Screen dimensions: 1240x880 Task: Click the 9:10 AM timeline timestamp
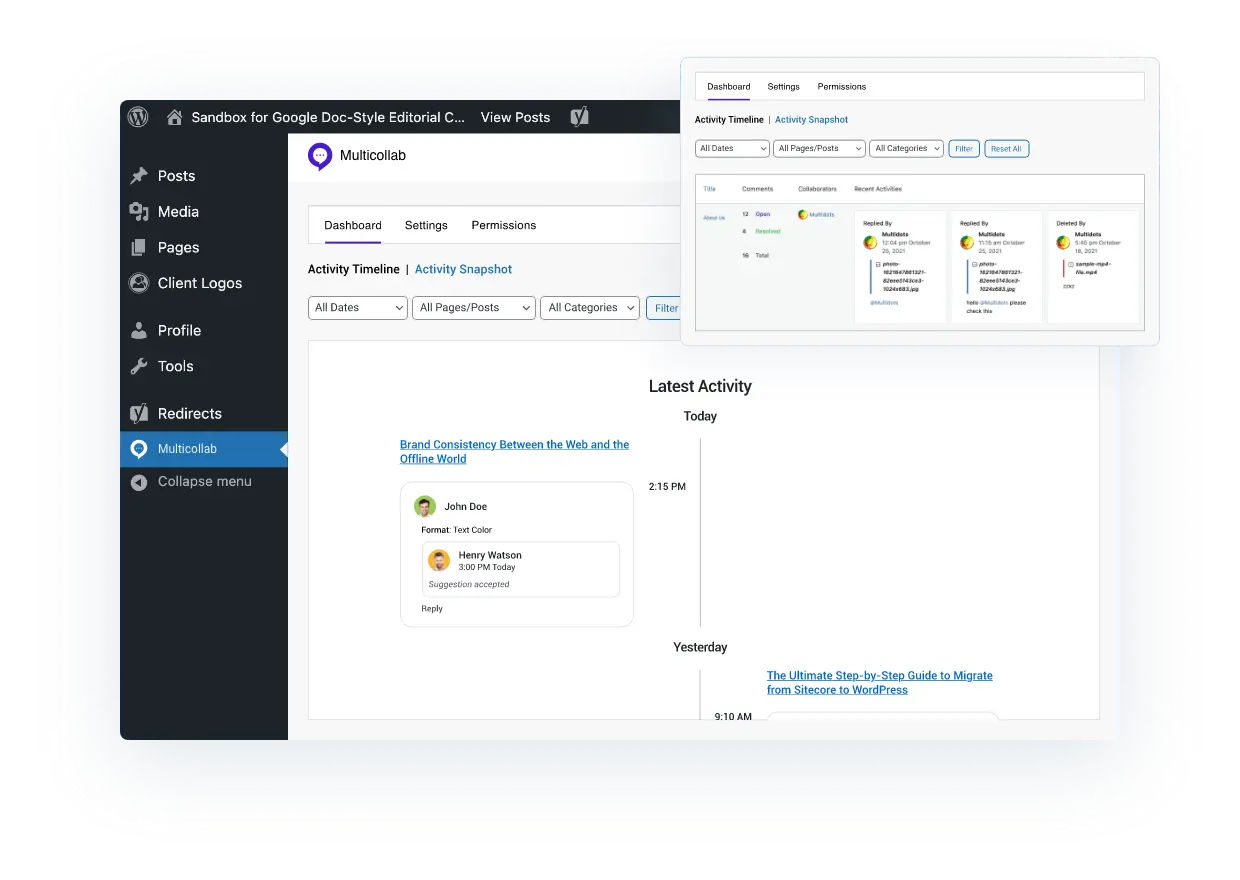coord(733,717)
